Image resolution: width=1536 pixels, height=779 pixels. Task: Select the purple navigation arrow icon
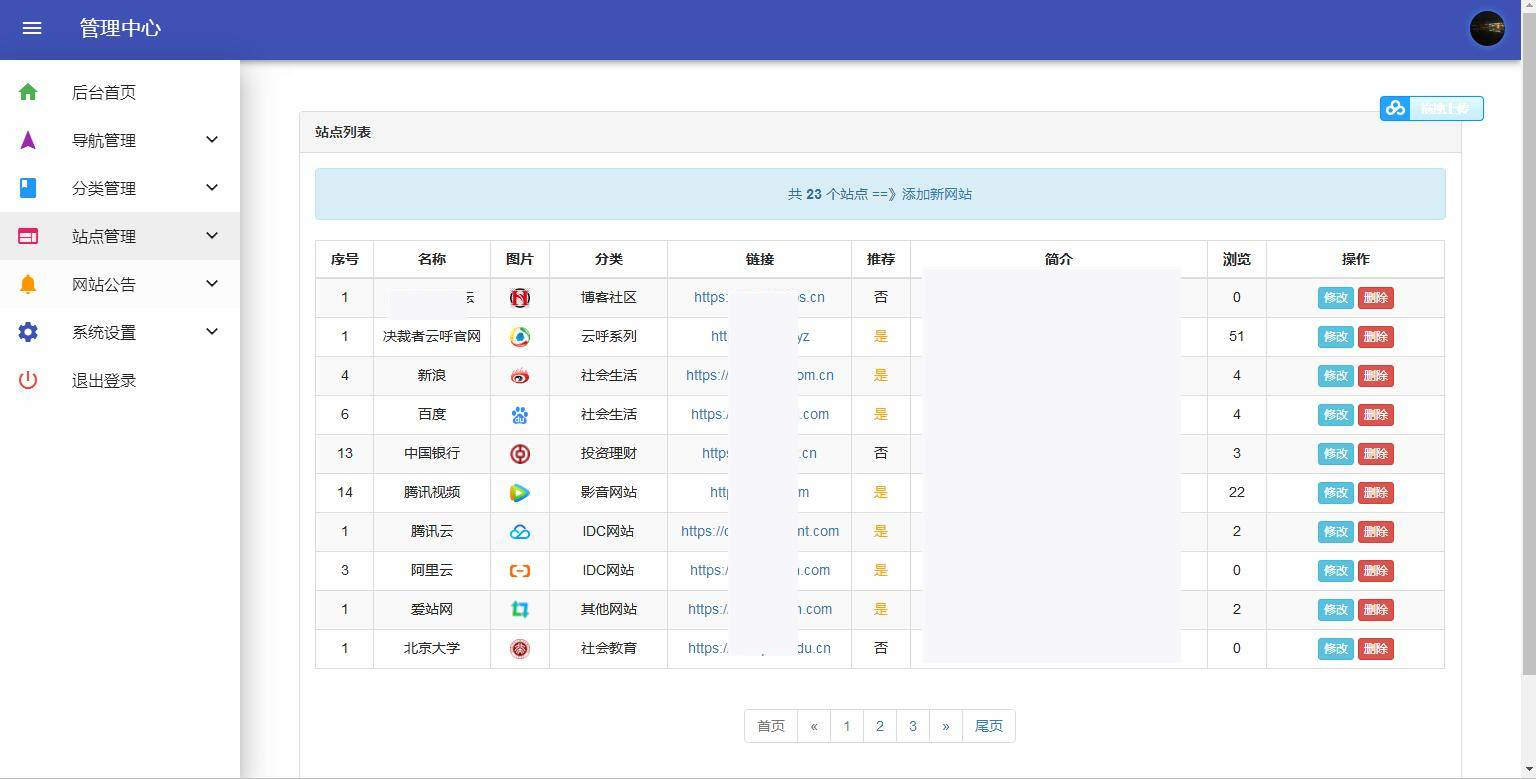(x=27, y=140)
